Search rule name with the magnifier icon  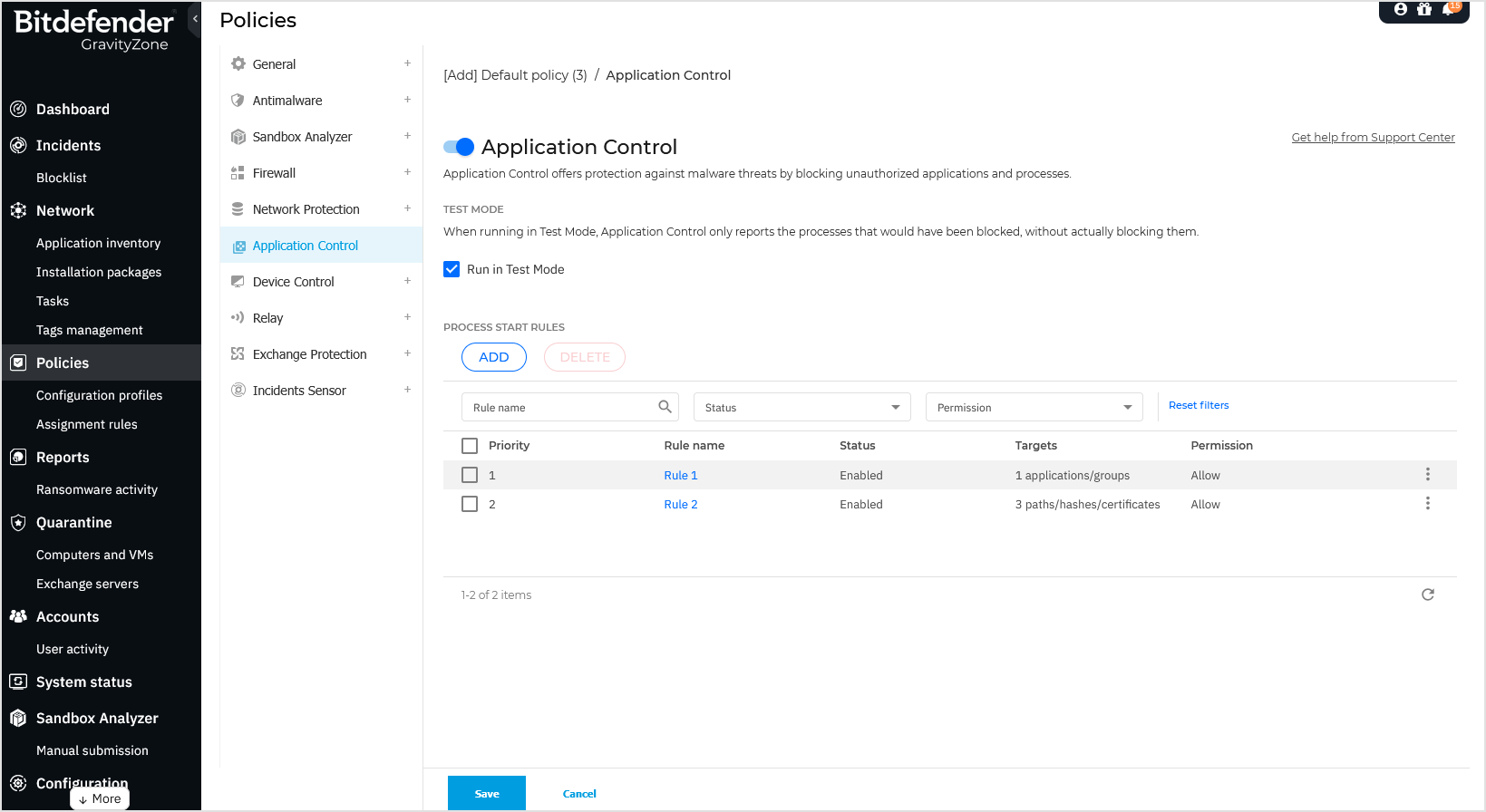point(665,407)
